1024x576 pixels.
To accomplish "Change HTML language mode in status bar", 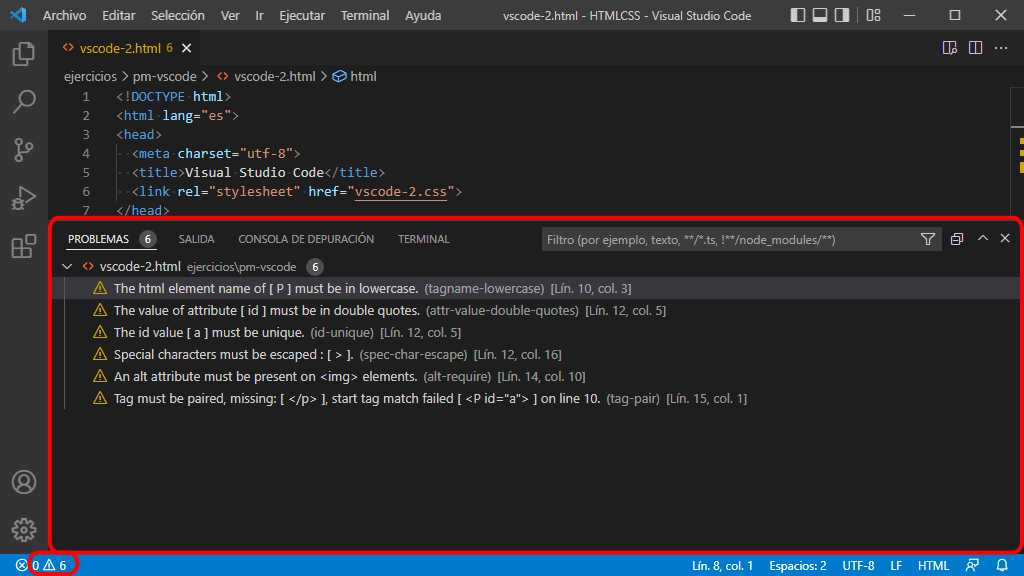I will click(x=933, y=566).
